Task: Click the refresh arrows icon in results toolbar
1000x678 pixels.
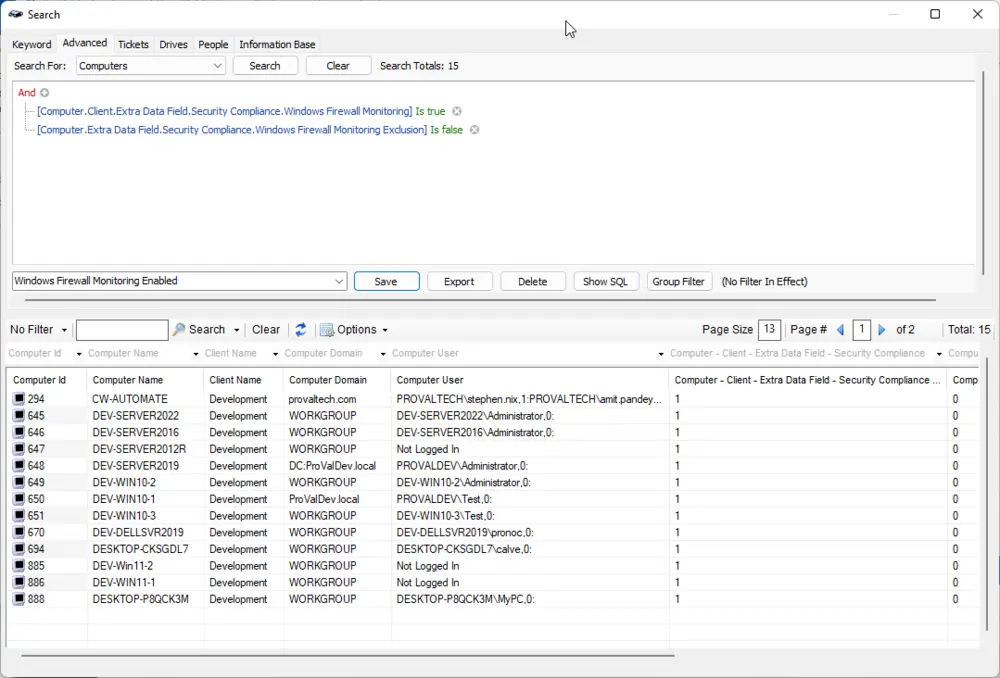Action: tap(301, 330)
